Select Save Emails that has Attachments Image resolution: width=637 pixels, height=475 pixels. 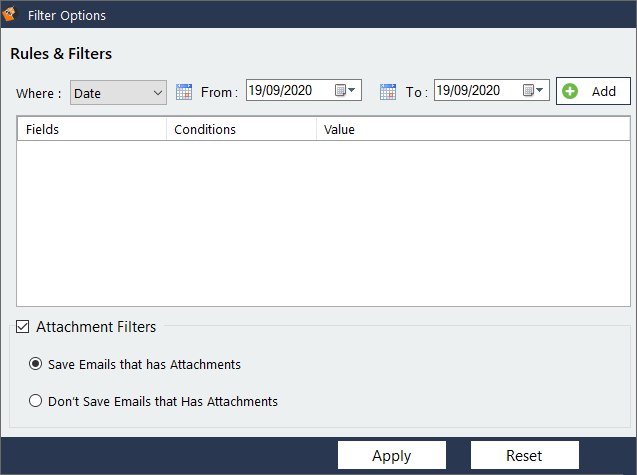coord(37,364)
